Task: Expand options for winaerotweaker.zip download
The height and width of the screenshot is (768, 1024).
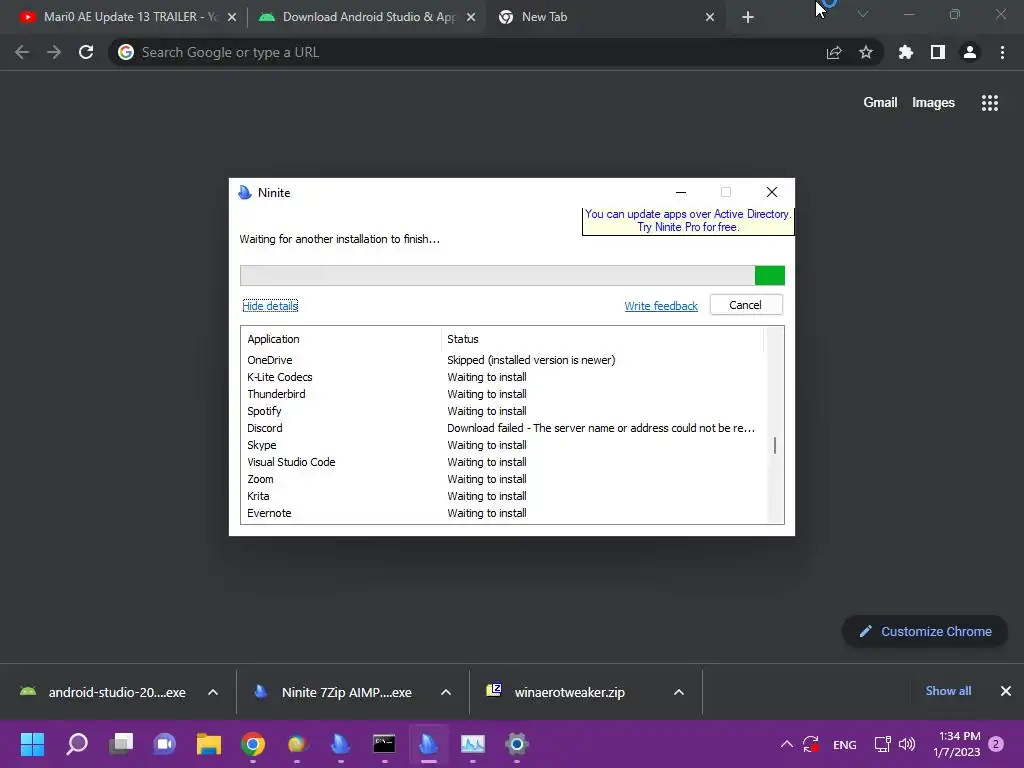Action: pyautogui.click(x=679, y=692)
